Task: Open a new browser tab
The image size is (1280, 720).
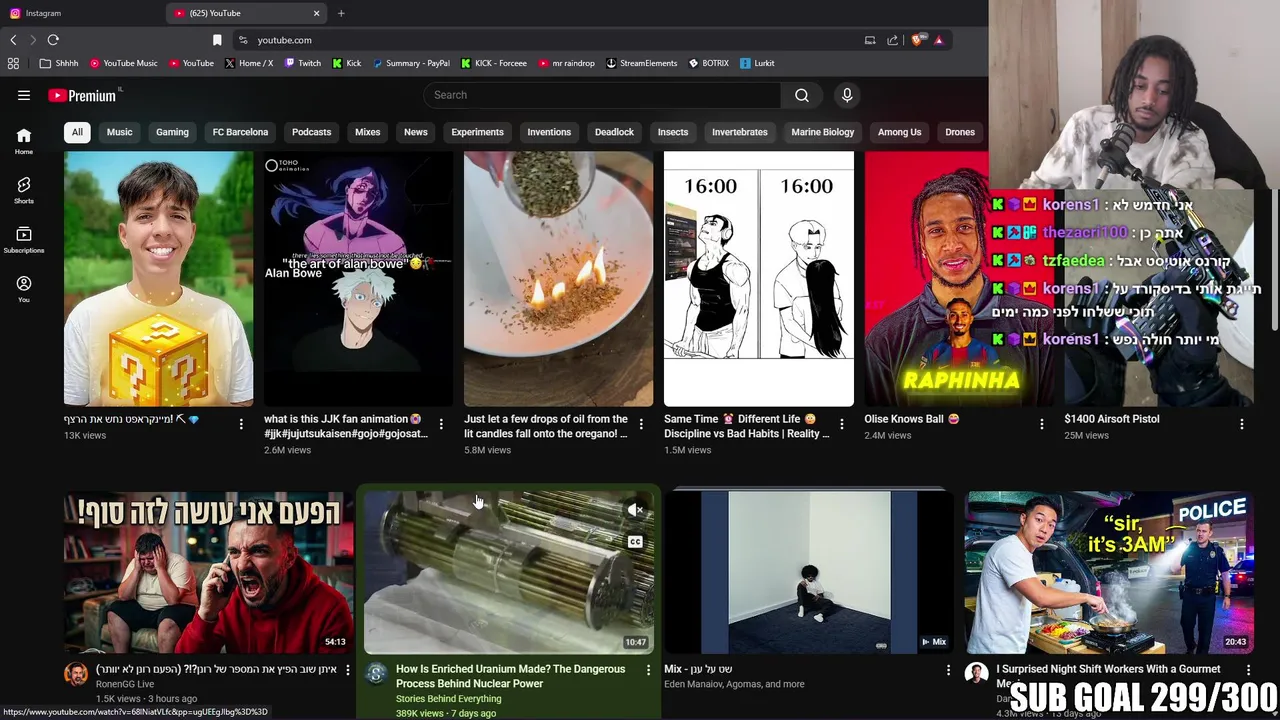Action: point(341,13)
